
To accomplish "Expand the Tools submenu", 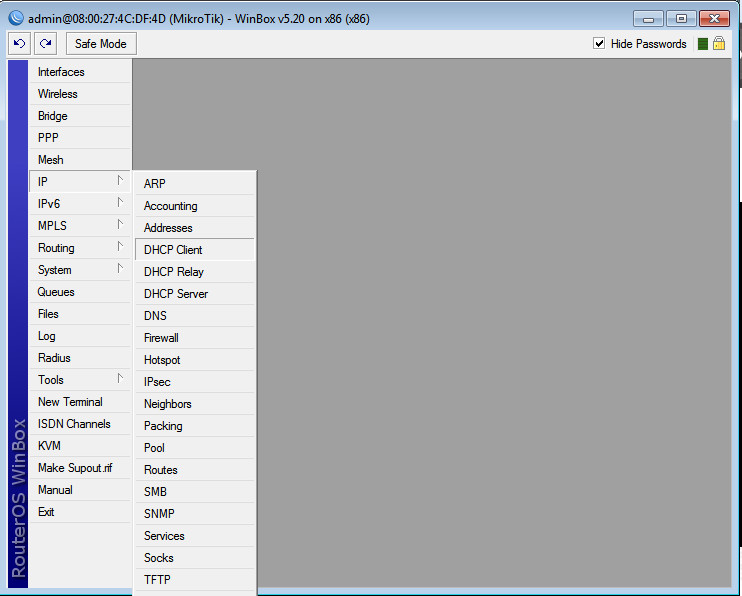I will 80,380.
